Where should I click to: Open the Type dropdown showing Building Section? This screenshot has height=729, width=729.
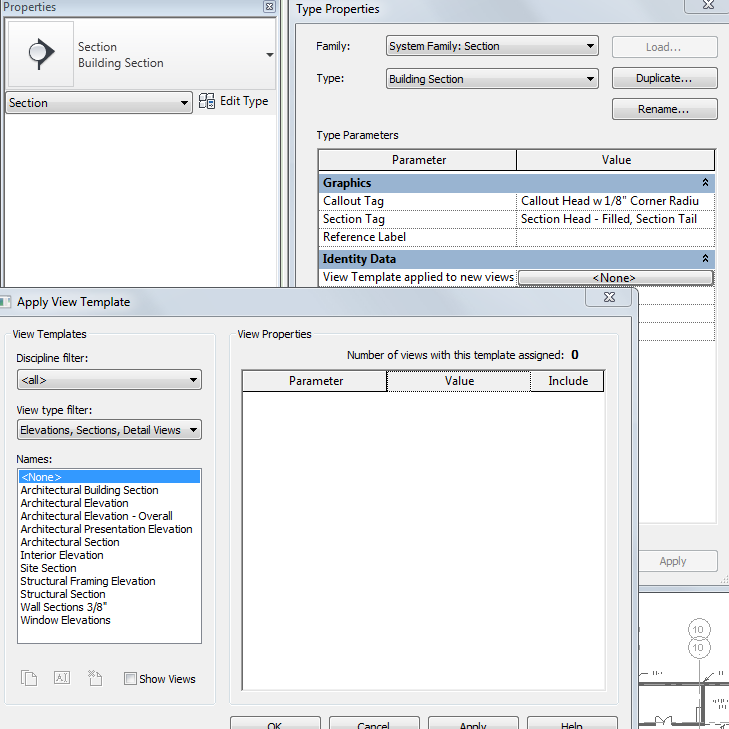[492, 79]
